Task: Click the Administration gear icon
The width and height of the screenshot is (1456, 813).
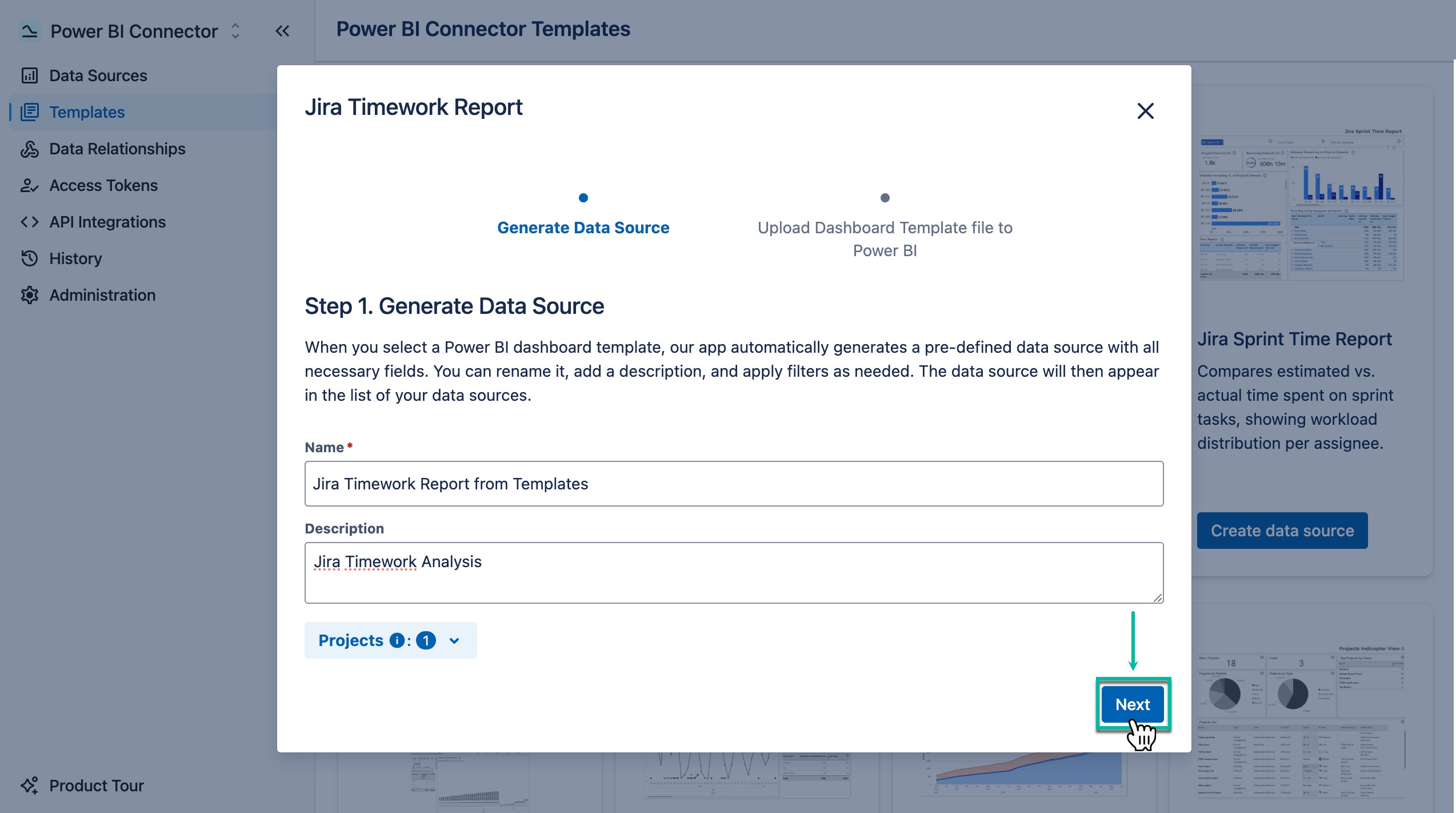Action: (30, 295)
